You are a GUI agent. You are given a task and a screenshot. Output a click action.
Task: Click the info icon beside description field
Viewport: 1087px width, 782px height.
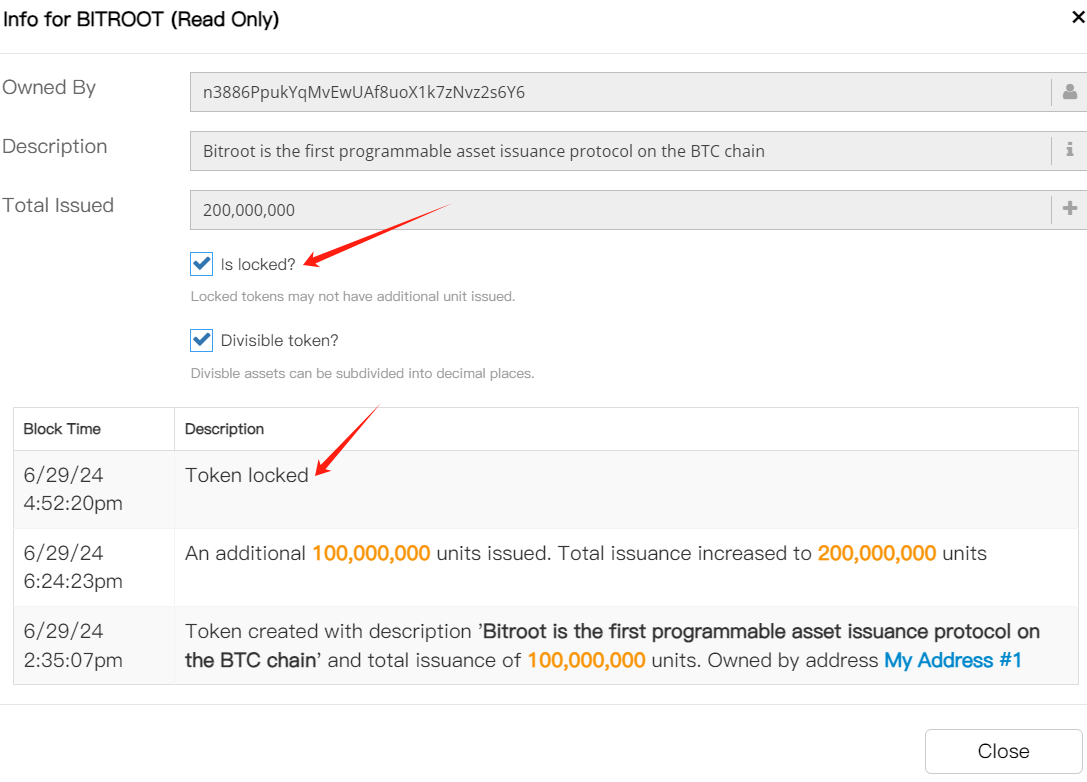(x=1069, y=151)
